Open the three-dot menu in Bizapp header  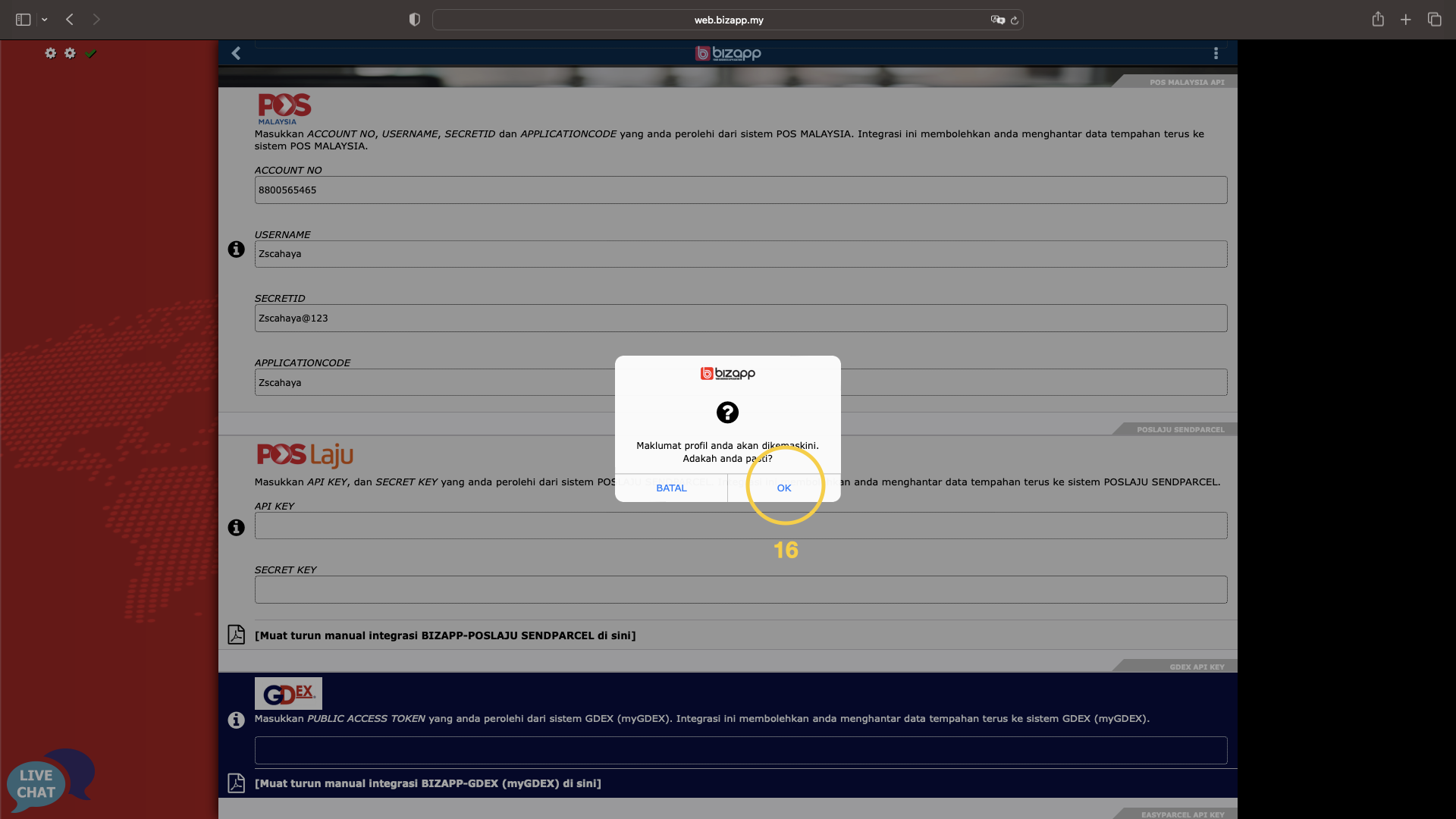(1216, 53)
